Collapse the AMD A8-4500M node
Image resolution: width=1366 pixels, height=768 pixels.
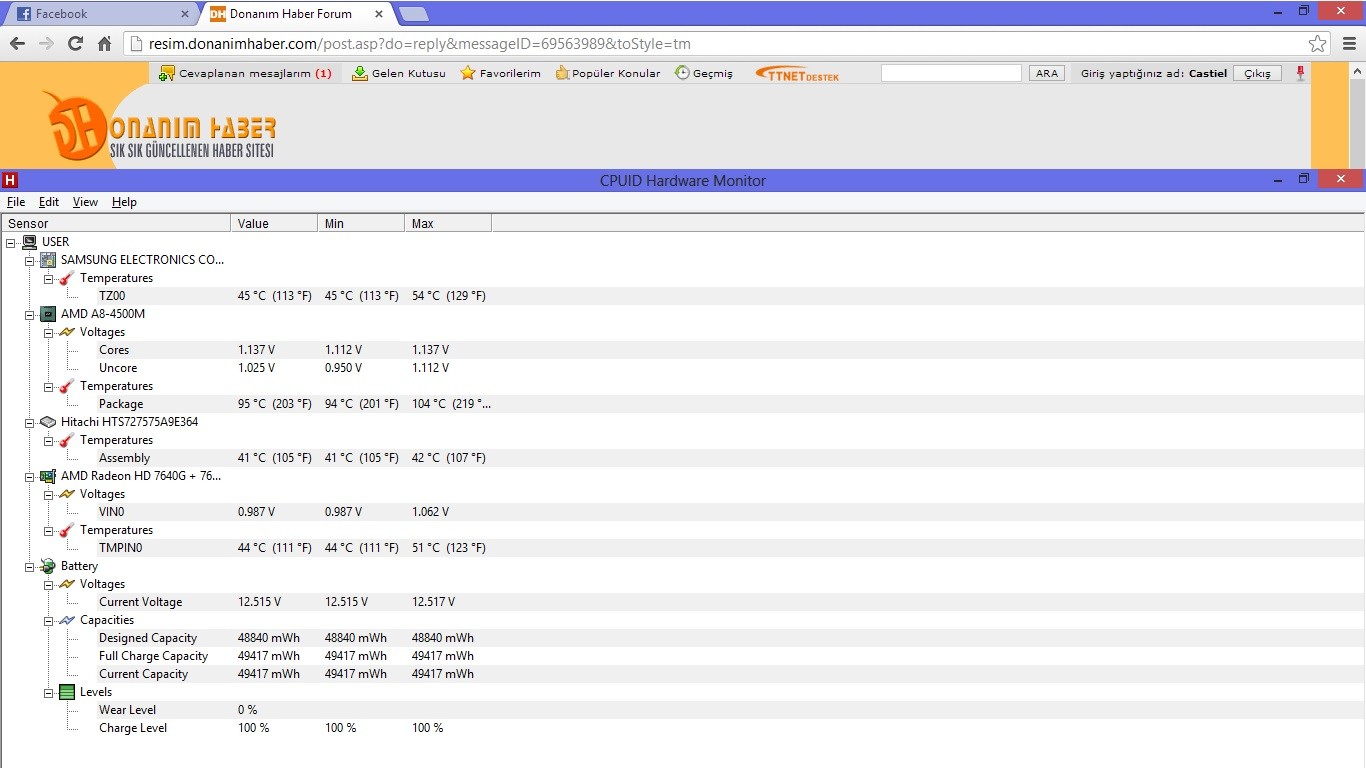tap(30, 314)
